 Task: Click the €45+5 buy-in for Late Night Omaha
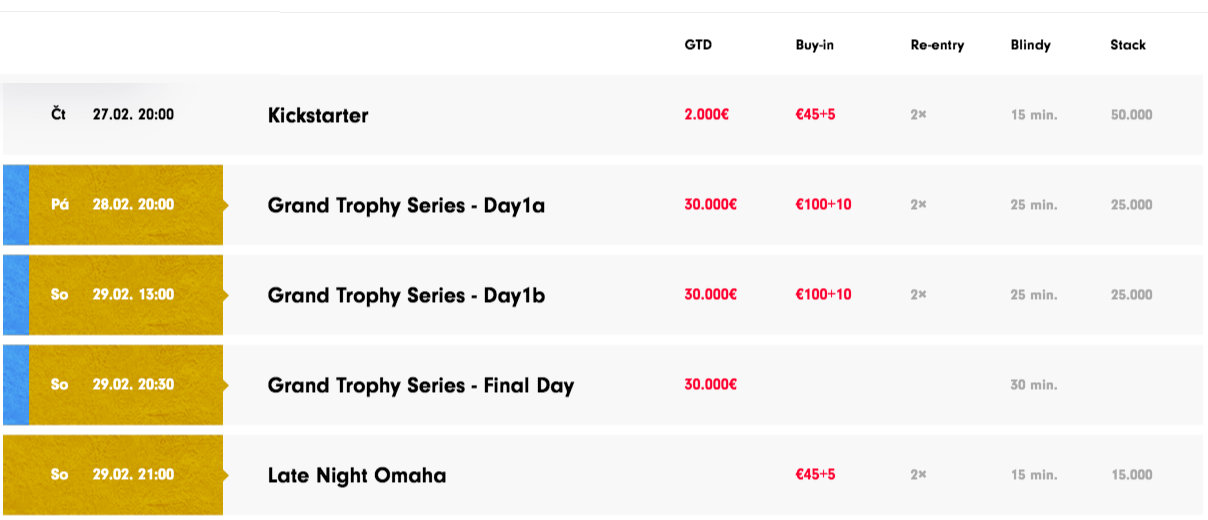[815, 475]
